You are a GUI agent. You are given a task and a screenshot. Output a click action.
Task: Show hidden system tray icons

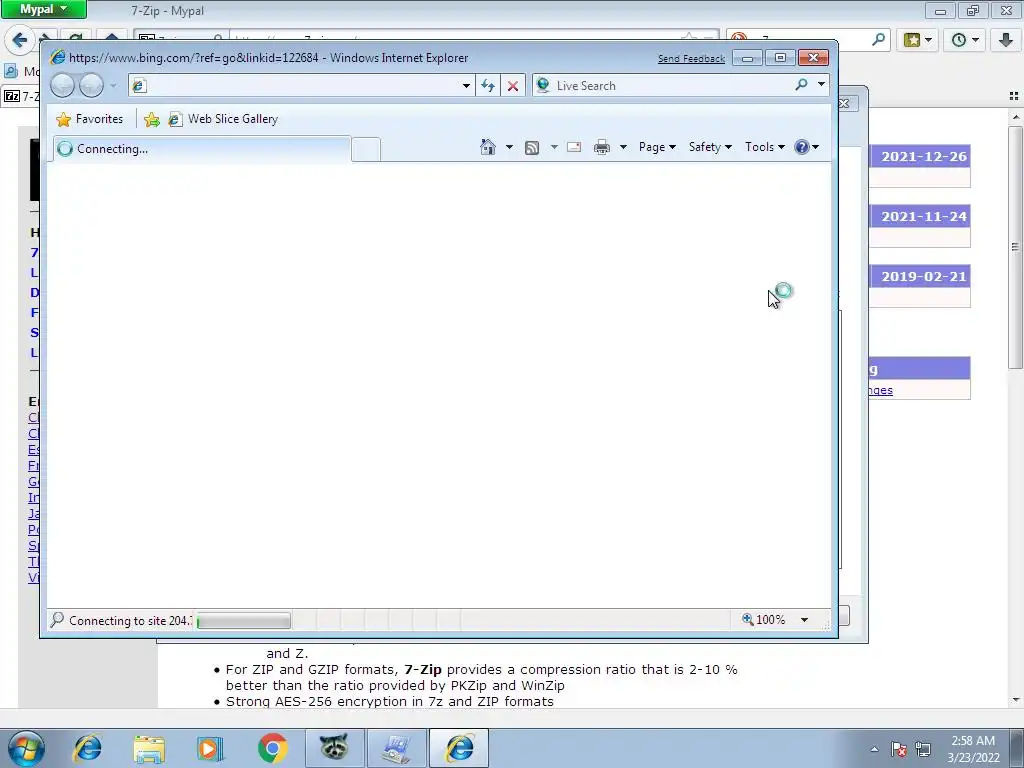(874, 749)
